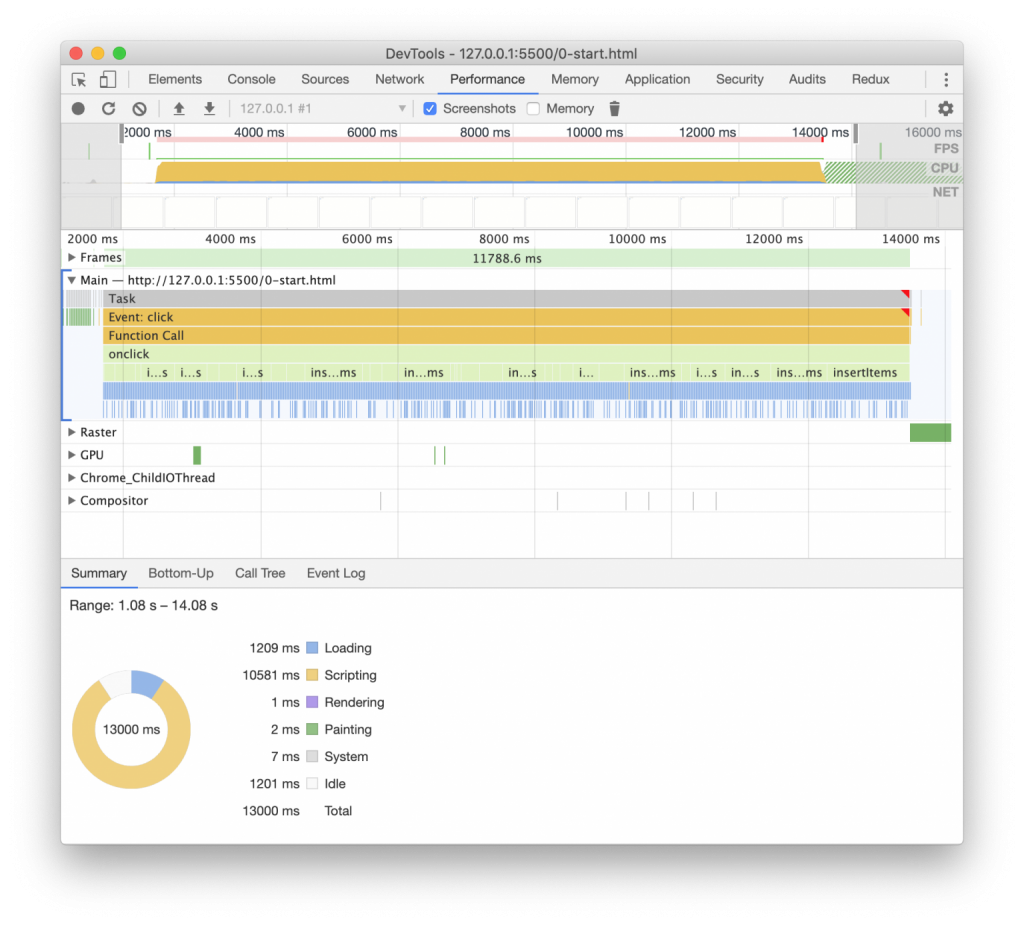Open the DevTools three-dot menu
Image resolution: width=1024 pixels, height=925 pixels.
[x=946, y=80]
